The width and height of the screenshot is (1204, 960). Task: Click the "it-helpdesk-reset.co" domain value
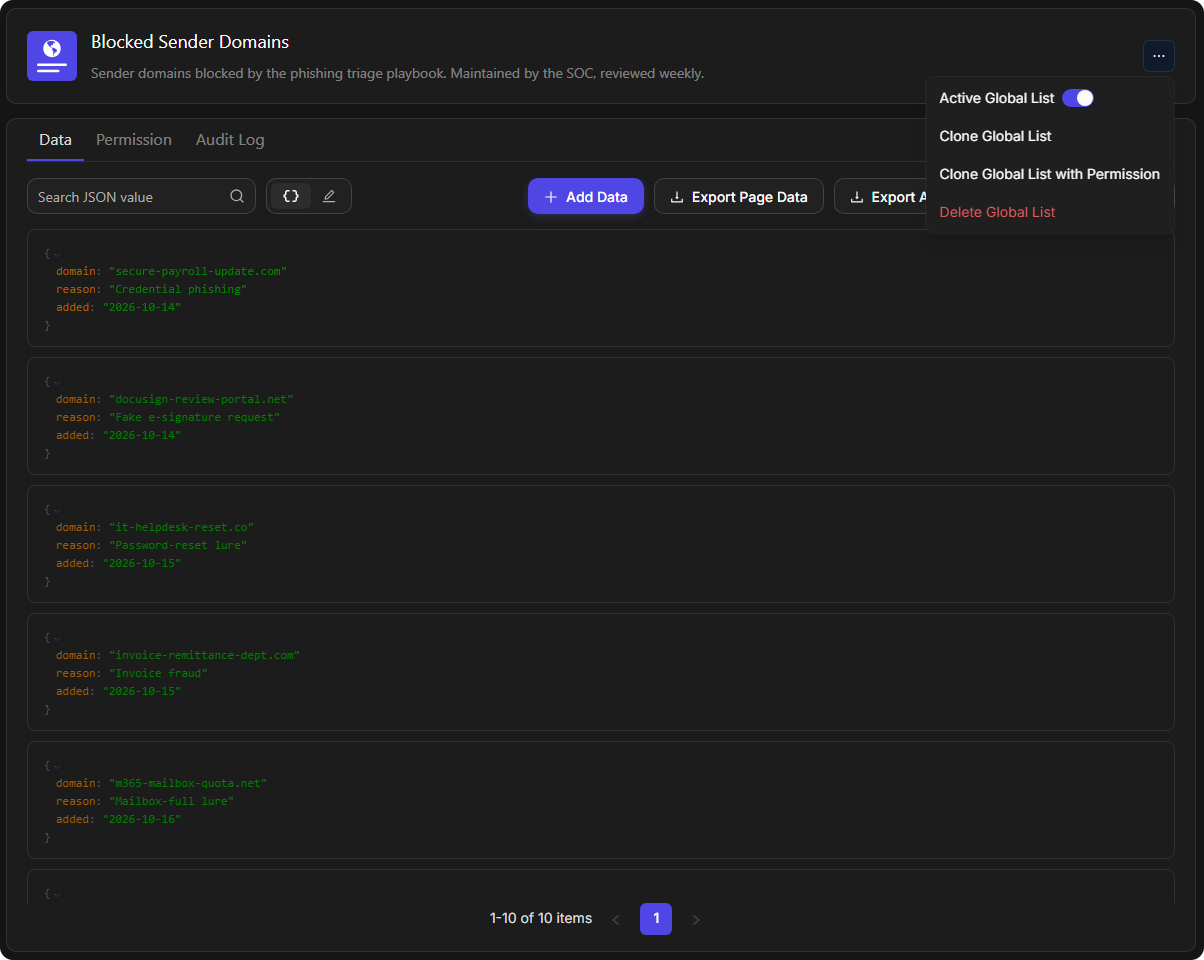[x=182, y=527]
